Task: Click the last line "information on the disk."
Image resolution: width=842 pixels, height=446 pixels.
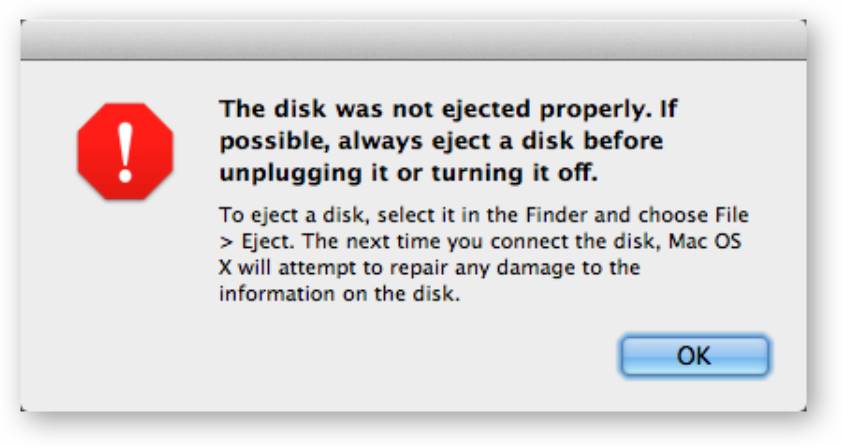Action: (339, 294)
